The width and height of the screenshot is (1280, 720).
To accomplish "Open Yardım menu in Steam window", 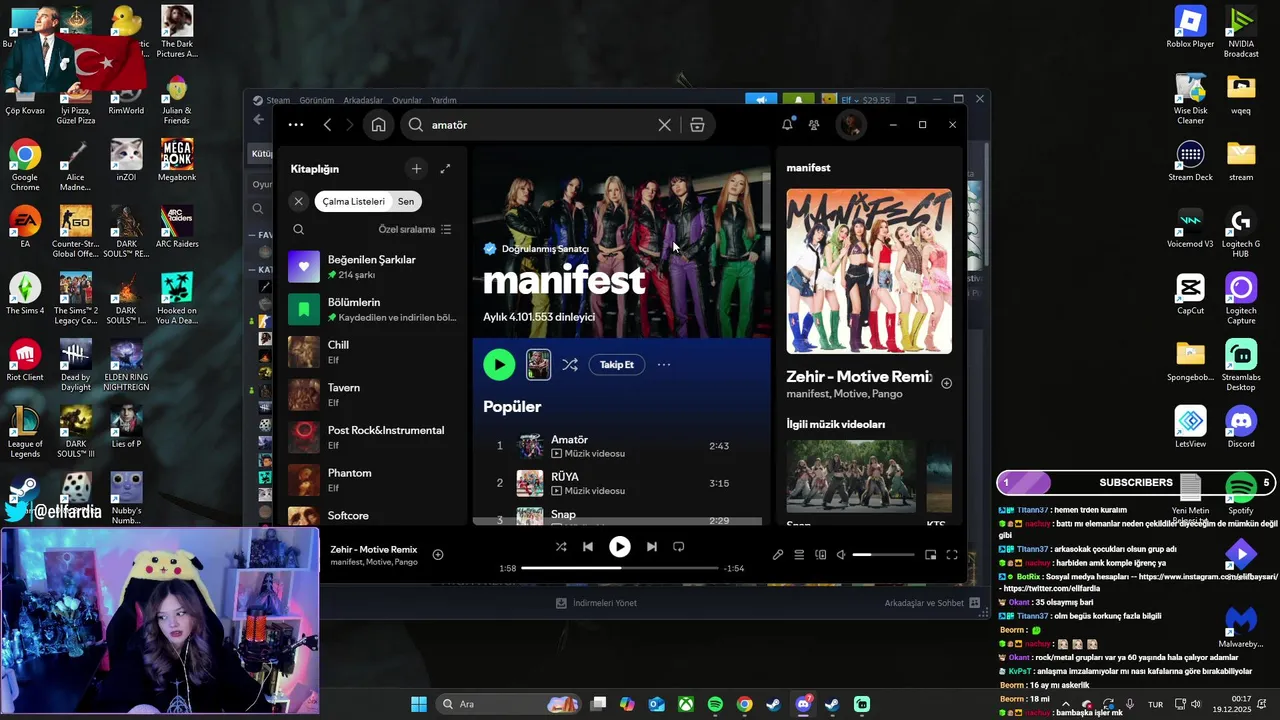I will point(443,100).
